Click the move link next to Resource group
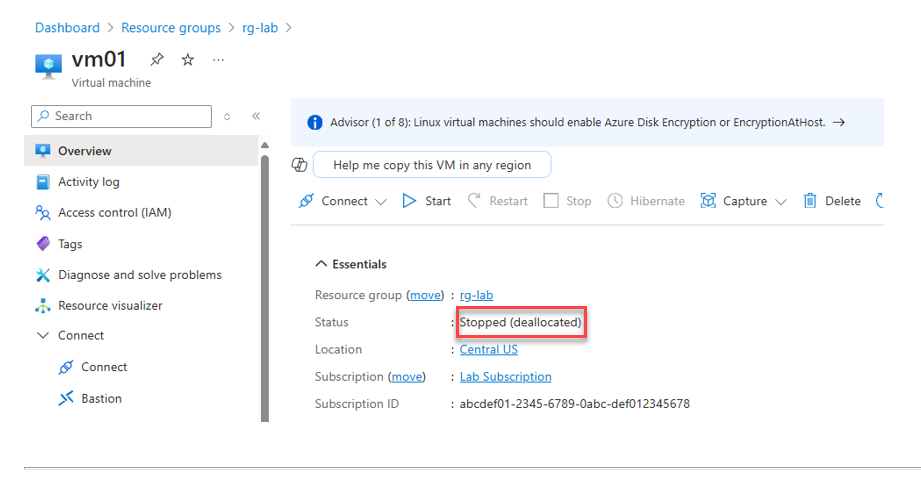921x496 pixels. coord(425,295)
